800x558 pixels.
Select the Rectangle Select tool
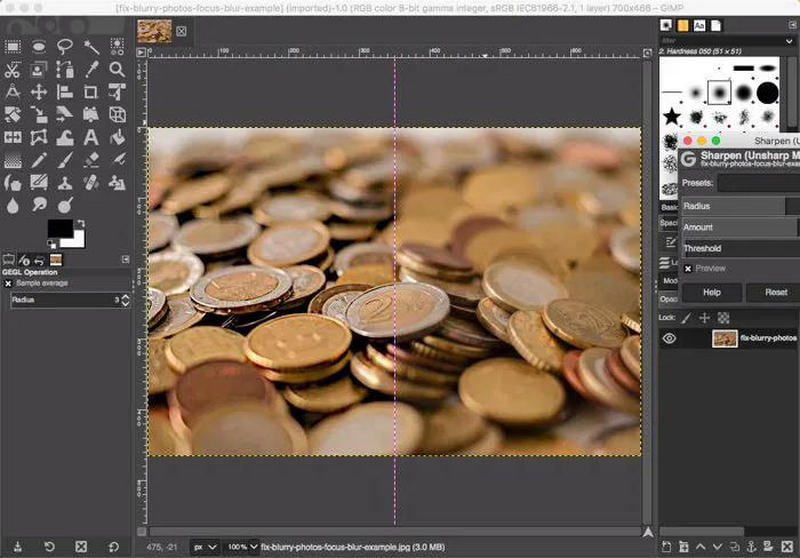pos(13,47)
